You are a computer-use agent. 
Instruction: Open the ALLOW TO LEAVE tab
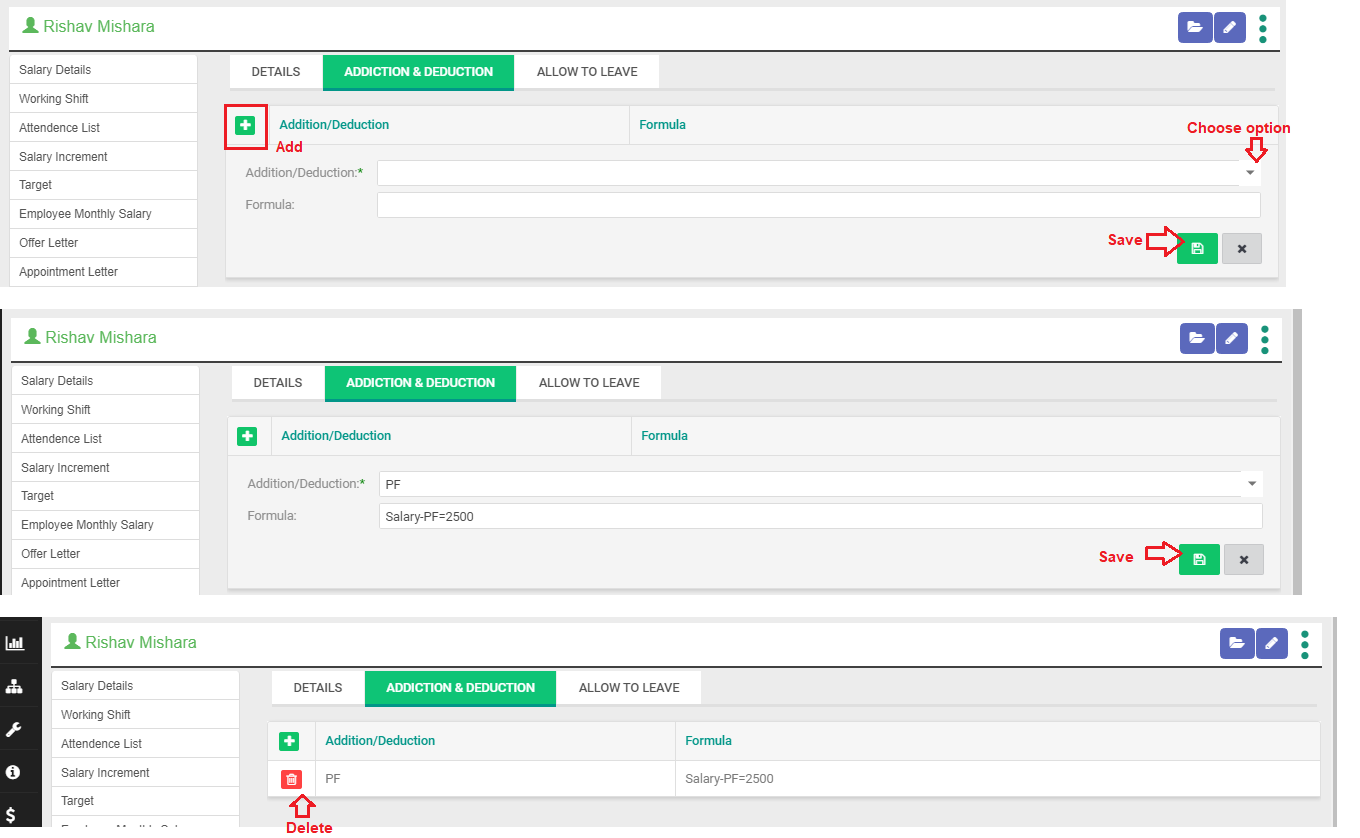(586, 71)
